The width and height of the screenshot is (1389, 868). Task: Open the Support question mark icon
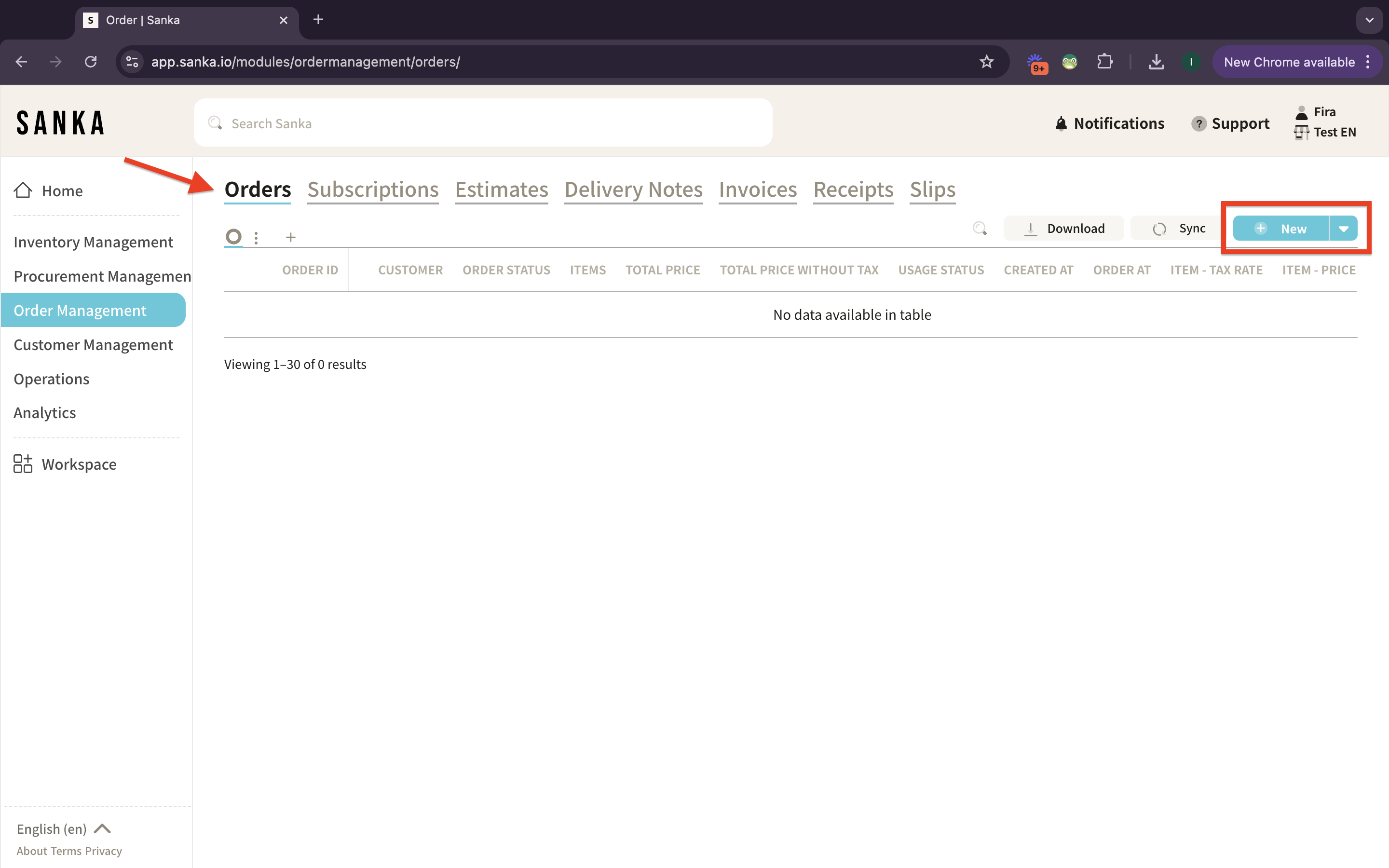tap(1198, 123)
